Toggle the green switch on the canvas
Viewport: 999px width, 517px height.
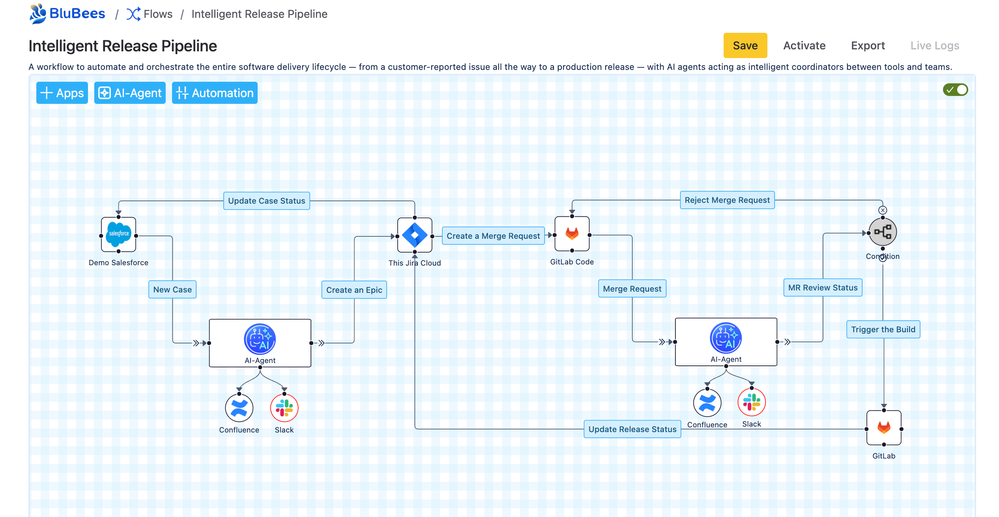pyautogui.click(x=955, y=90)
